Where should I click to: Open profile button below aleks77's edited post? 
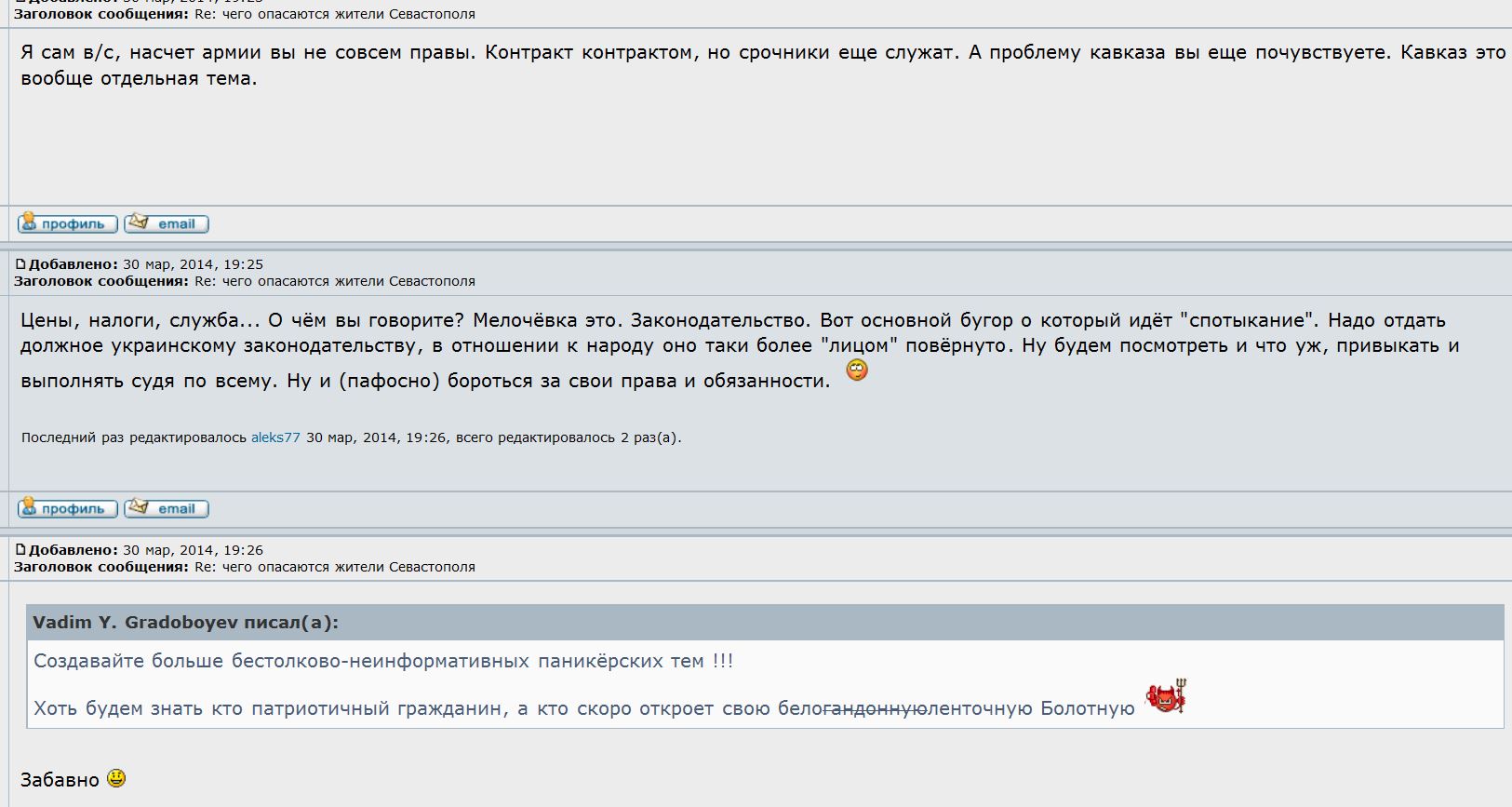click(67, 508)
